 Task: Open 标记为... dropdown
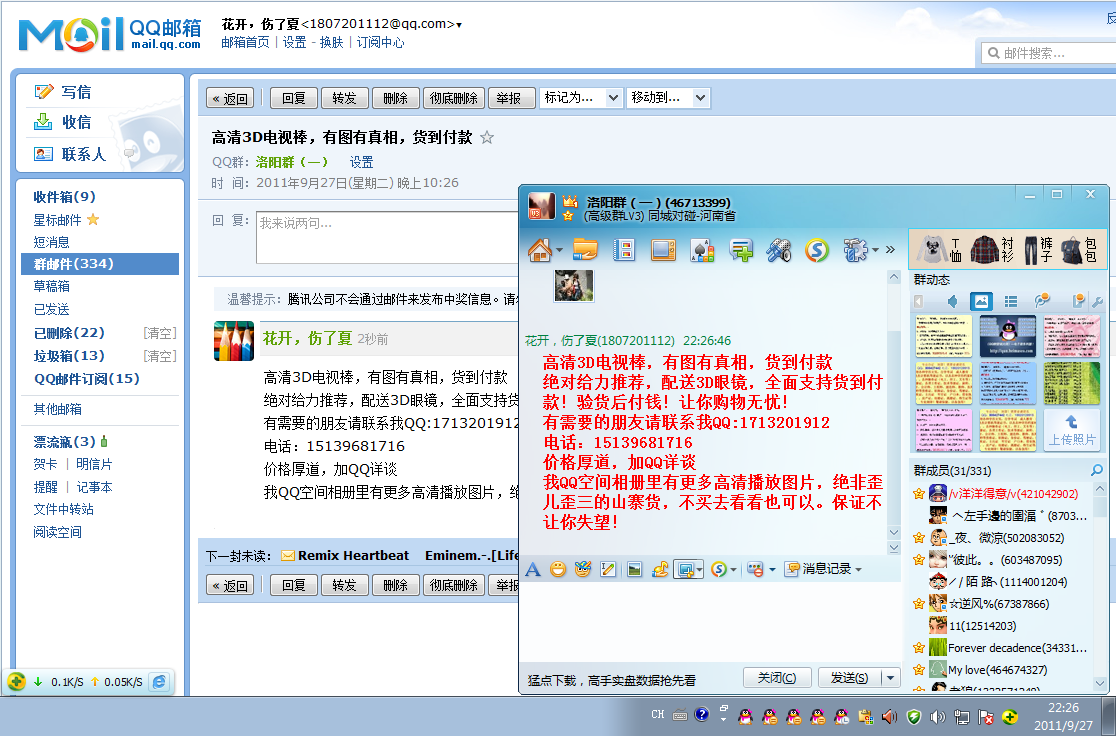(x=581, y=98)
